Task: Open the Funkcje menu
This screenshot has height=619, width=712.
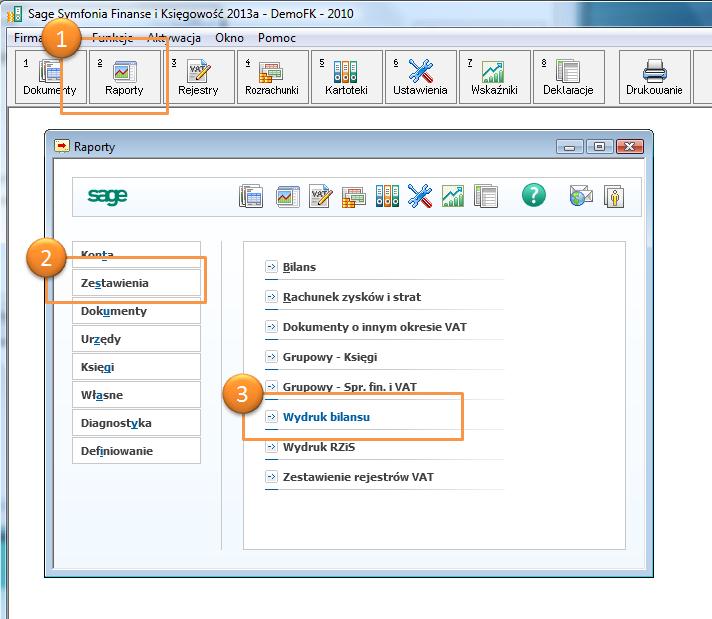Action: 112,38
